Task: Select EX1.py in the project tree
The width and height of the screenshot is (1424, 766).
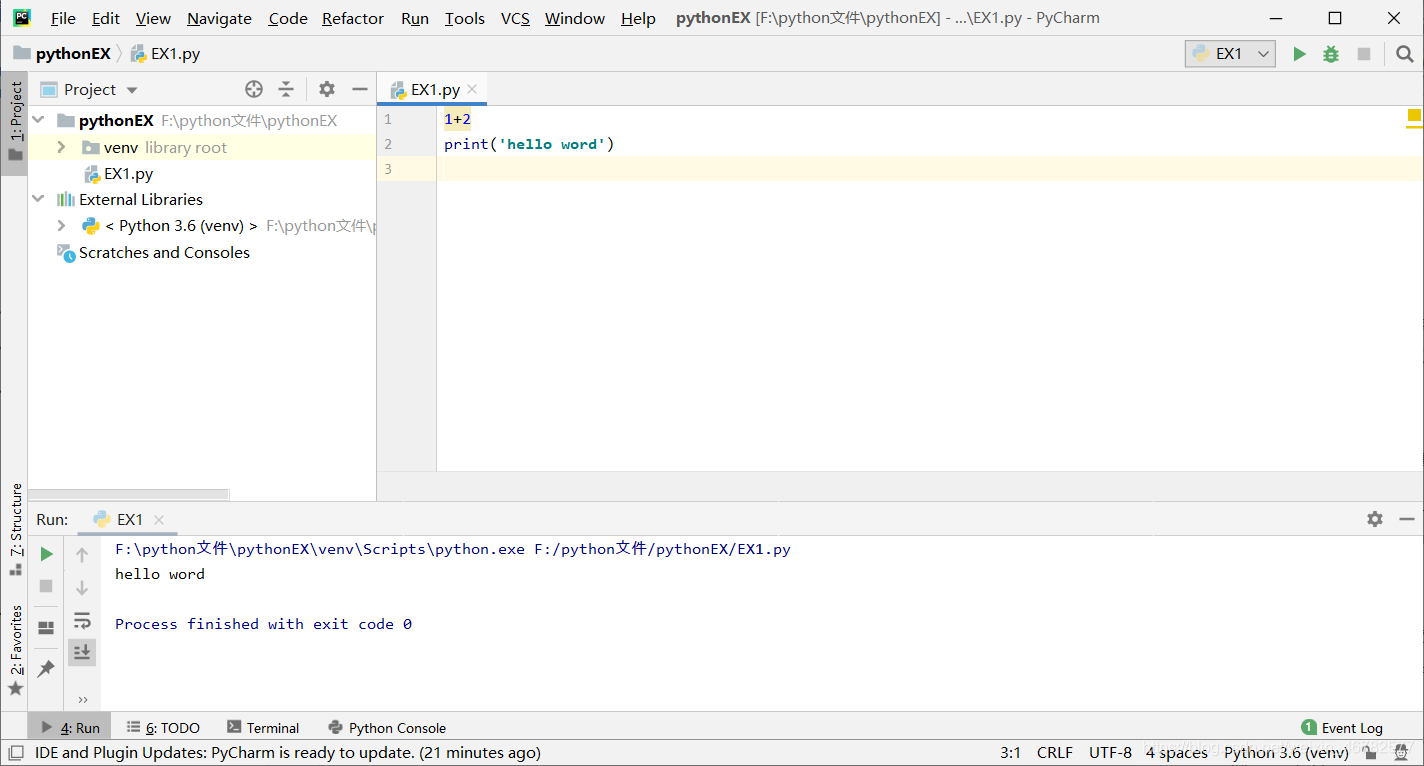Action: coord(118,173)
